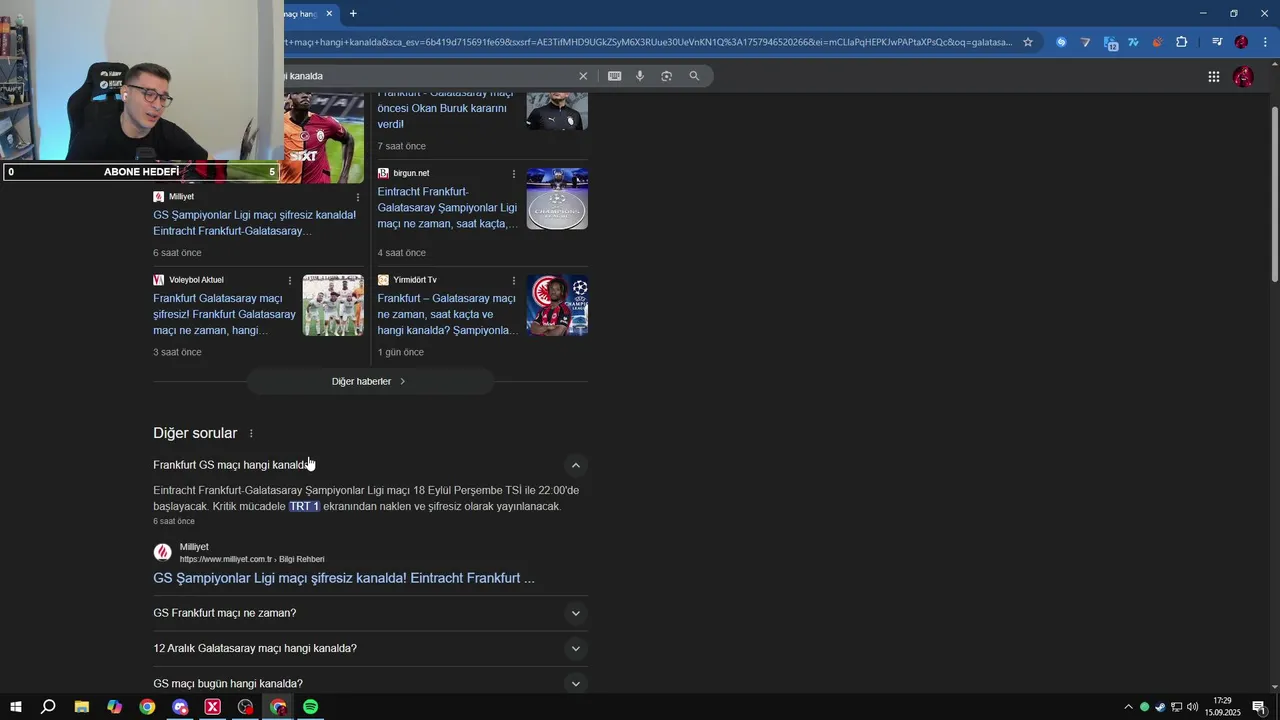Click the Yirmidört Tv player thumbnail
Screen dimensions: 1280x720
point(557,305)
